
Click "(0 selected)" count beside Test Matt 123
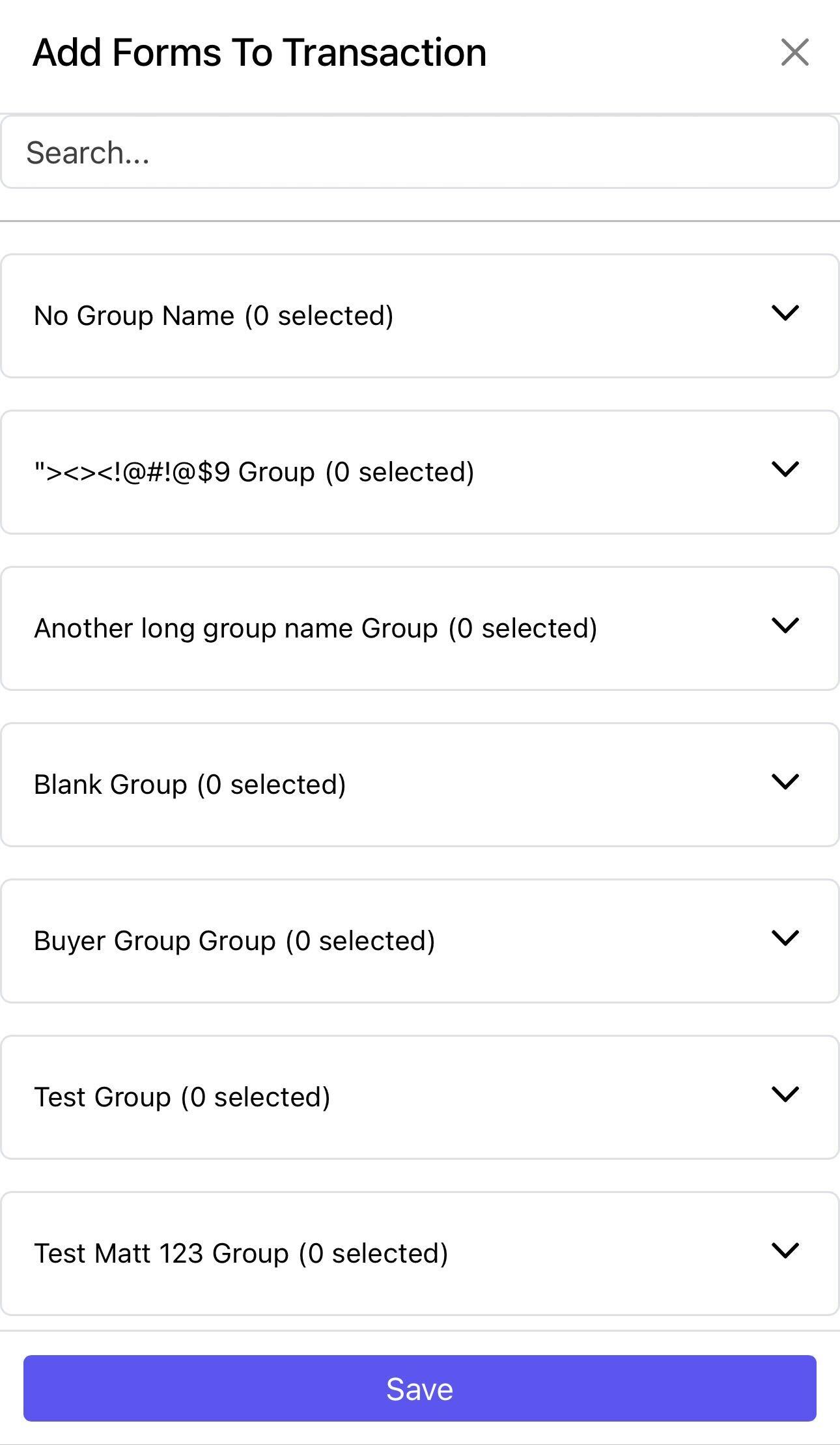click(x=373, y=1254)
